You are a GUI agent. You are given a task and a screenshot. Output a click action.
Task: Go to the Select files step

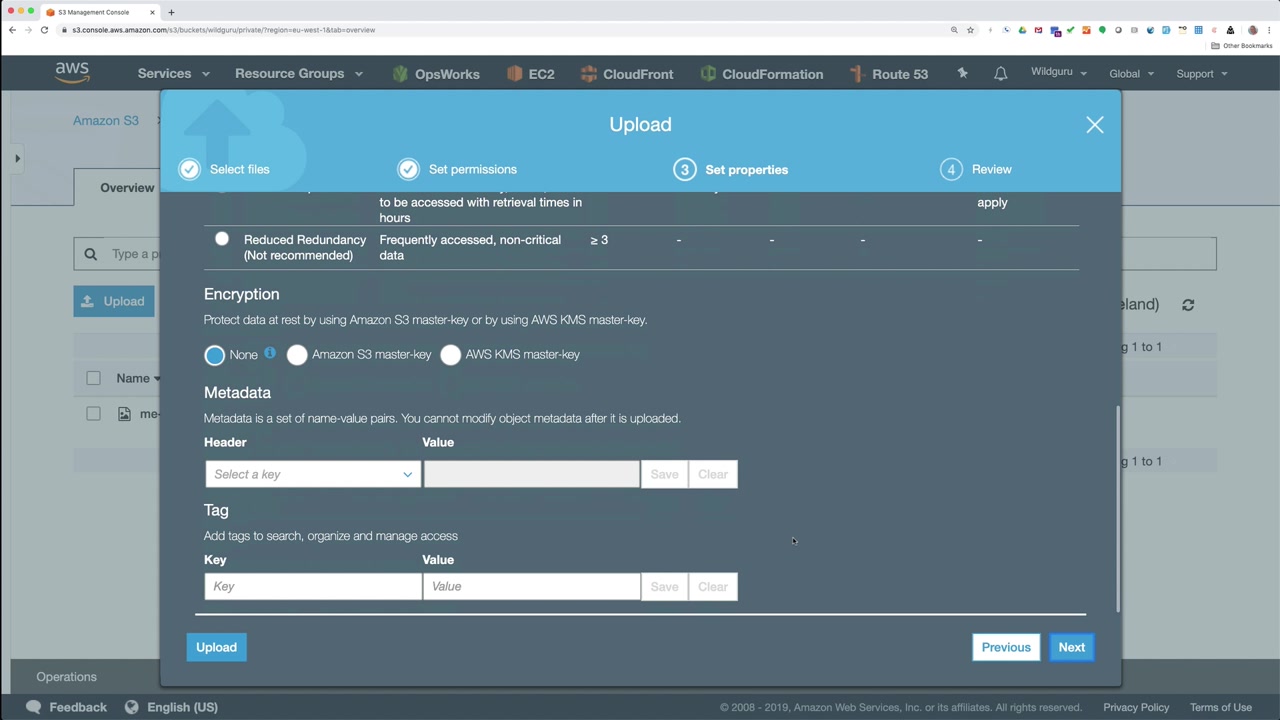click(224, 169)
